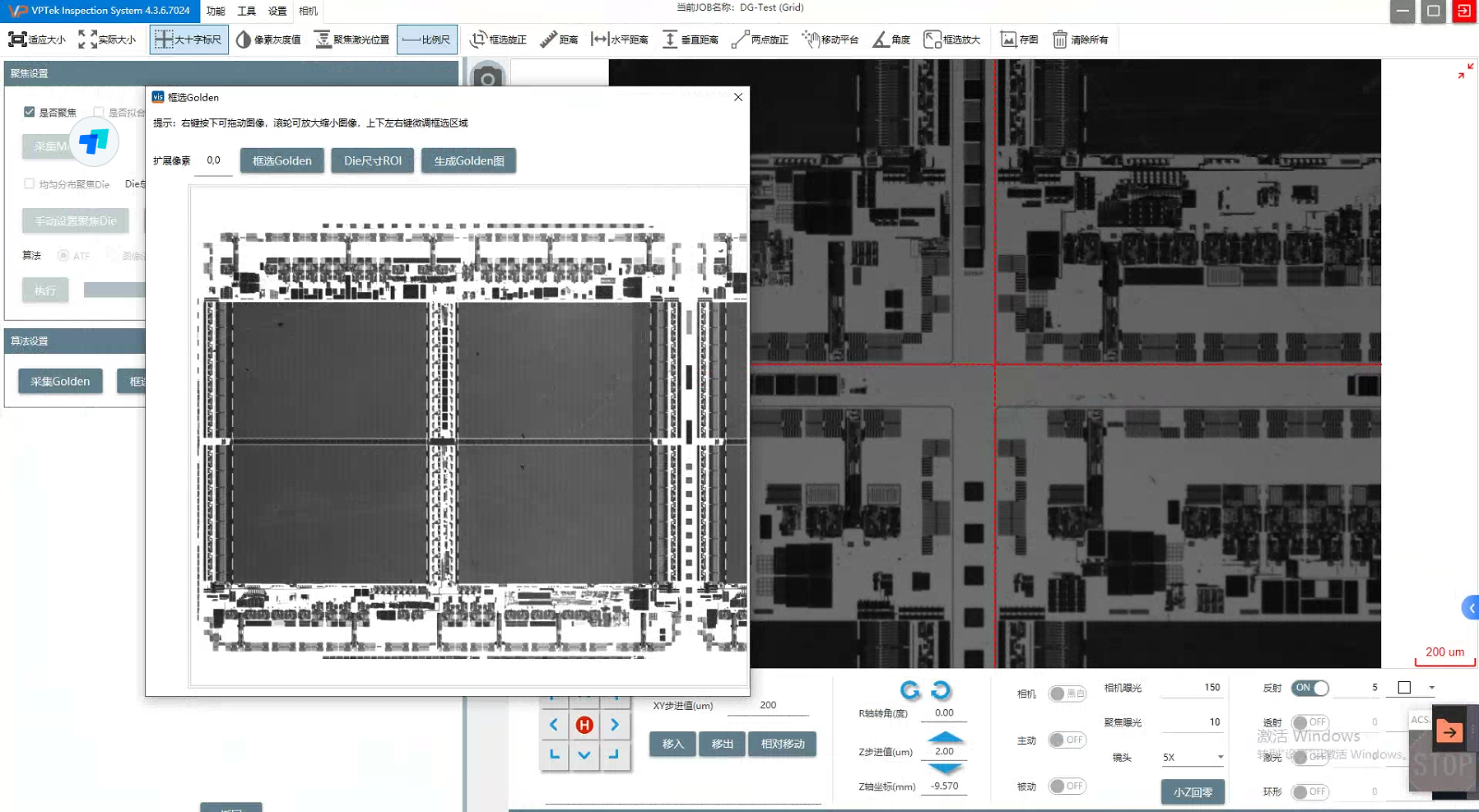Click the 移入 move-in button
Image resolution: width=1479 pixels, height=812 pixels.
click(x=673, y=744)
